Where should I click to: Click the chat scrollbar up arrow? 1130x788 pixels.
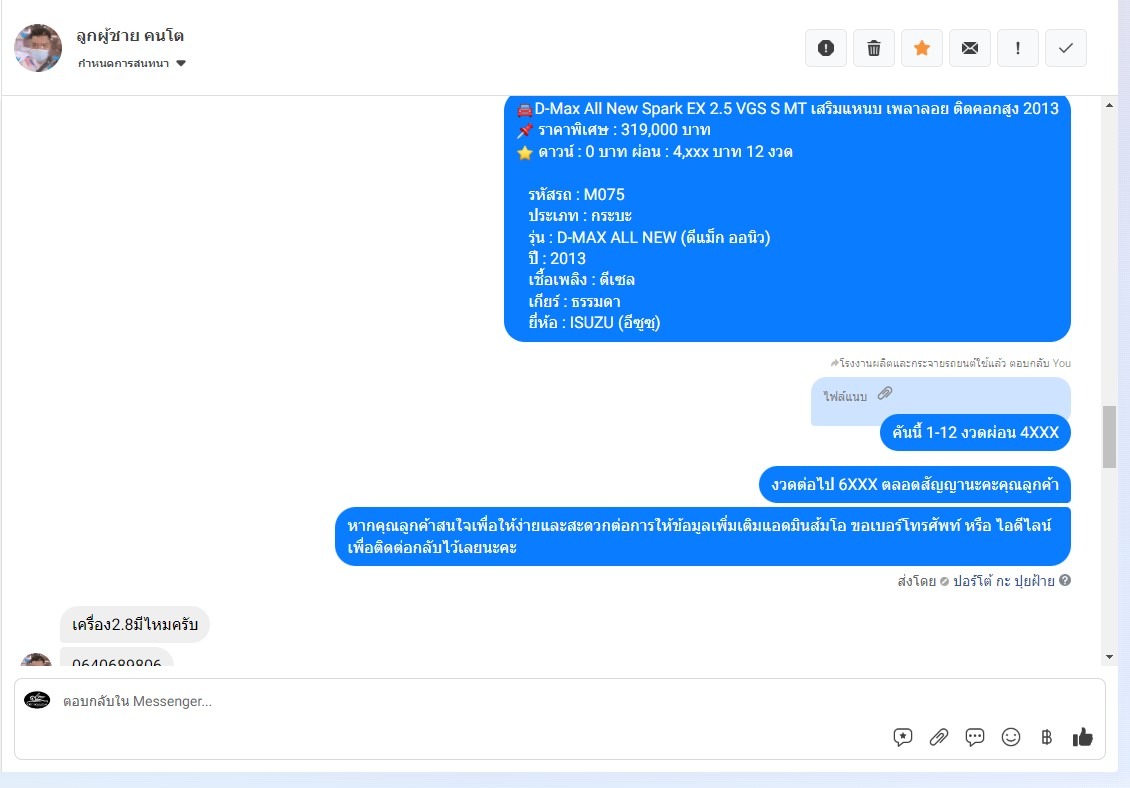click(1109, 105)
